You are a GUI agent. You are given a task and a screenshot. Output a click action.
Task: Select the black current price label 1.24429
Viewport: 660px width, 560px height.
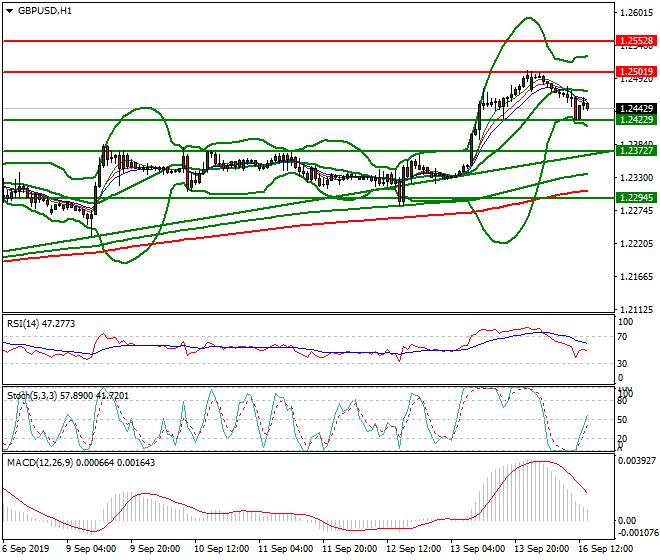tap(636, 109)
